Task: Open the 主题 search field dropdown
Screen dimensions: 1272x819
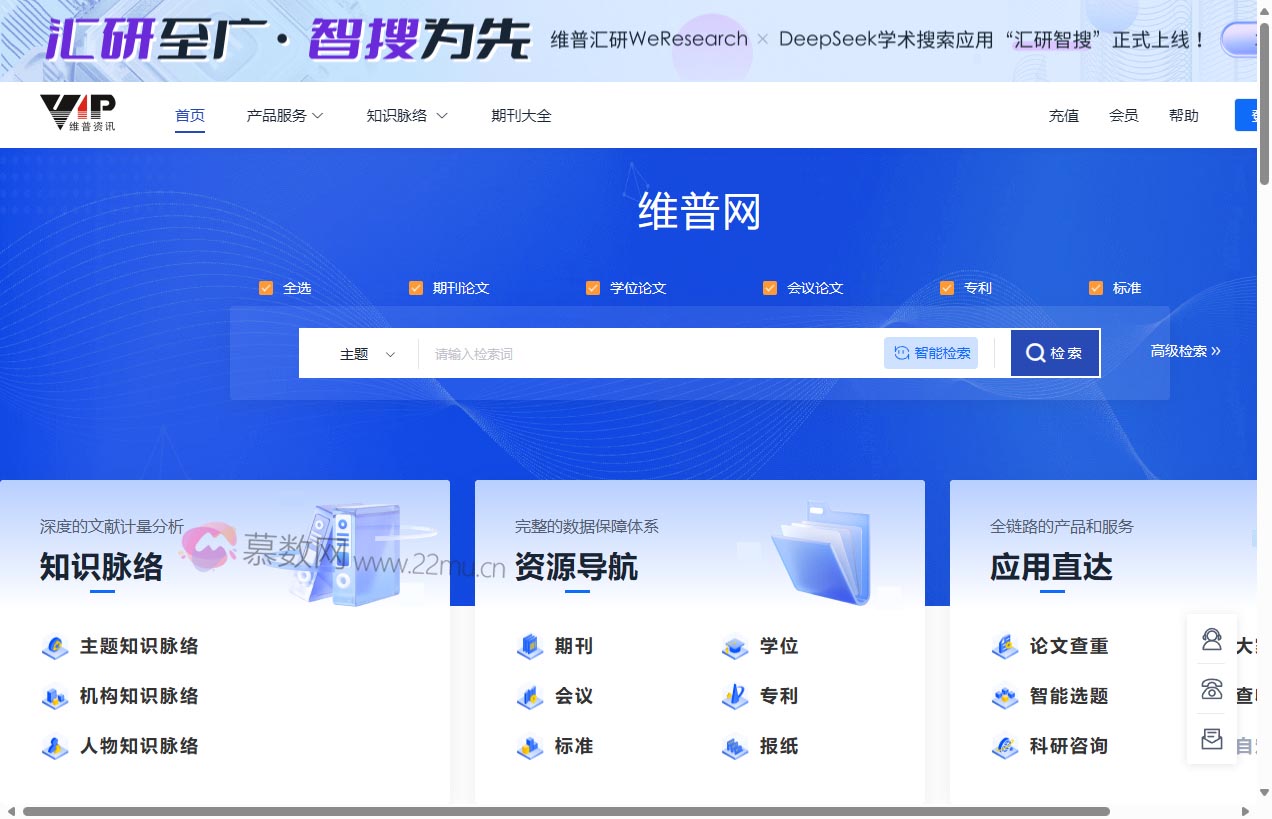Action: pyautogui.click(x=365, y=353)
